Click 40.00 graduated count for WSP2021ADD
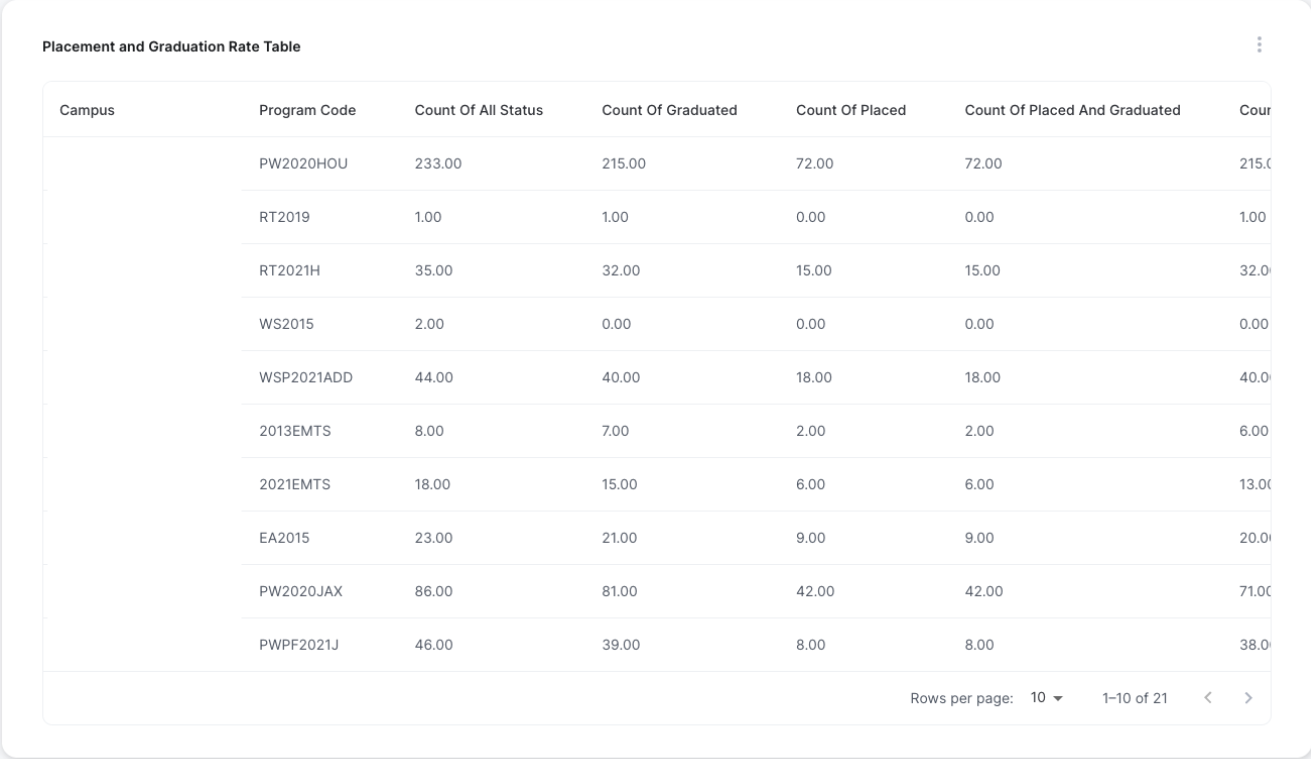 click(621, 377)
